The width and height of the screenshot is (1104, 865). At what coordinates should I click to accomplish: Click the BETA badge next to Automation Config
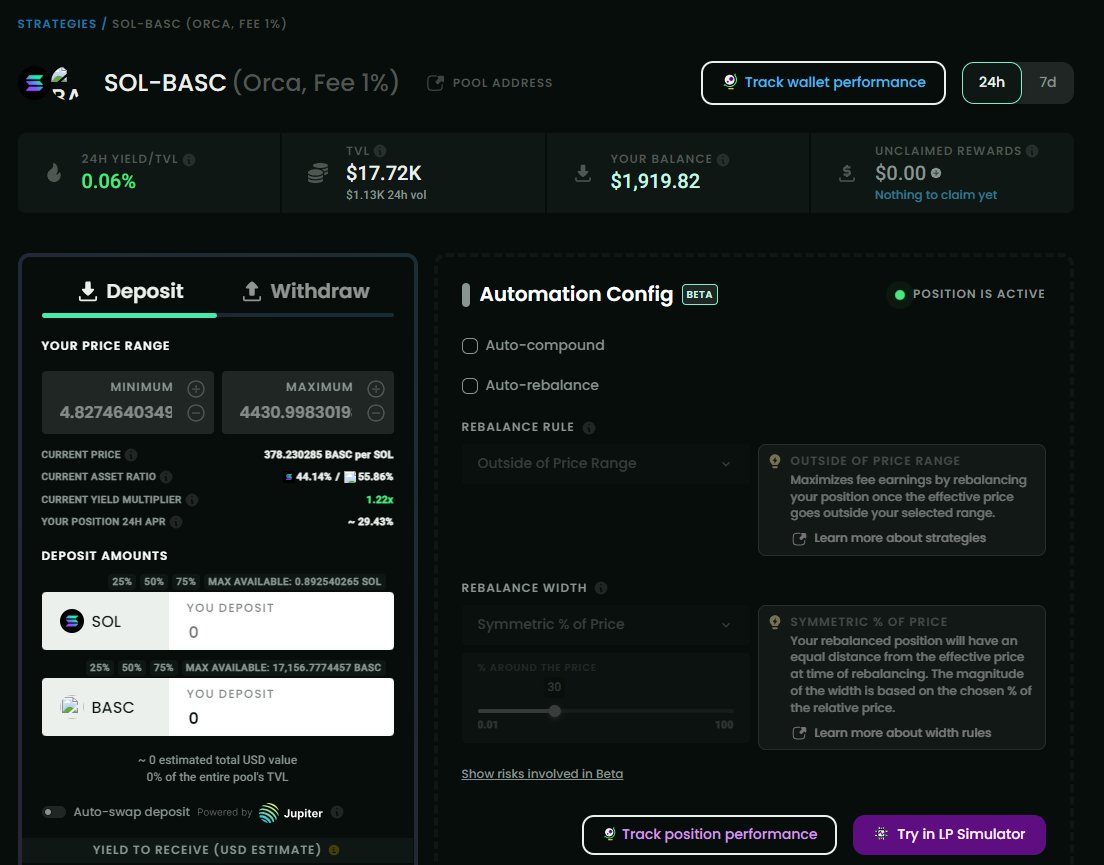pyautogui.click(x=699, y=295)
